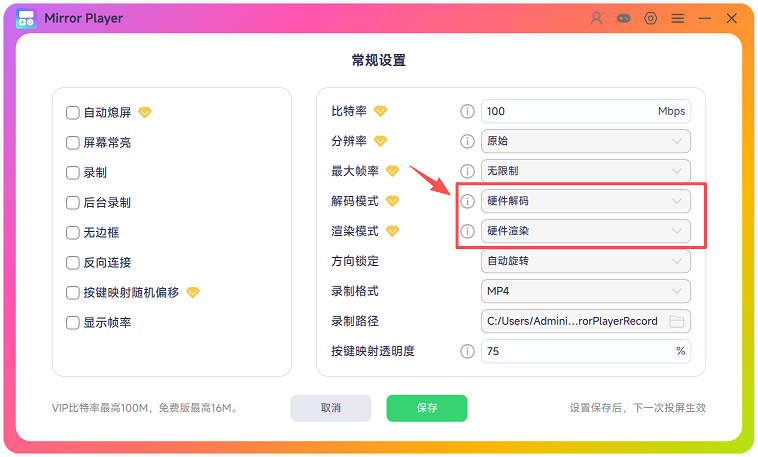Viewport: 758px width, 457px height.
Task: Toggle the 反向连接 checkbox
Action: [x=73, y=263]
